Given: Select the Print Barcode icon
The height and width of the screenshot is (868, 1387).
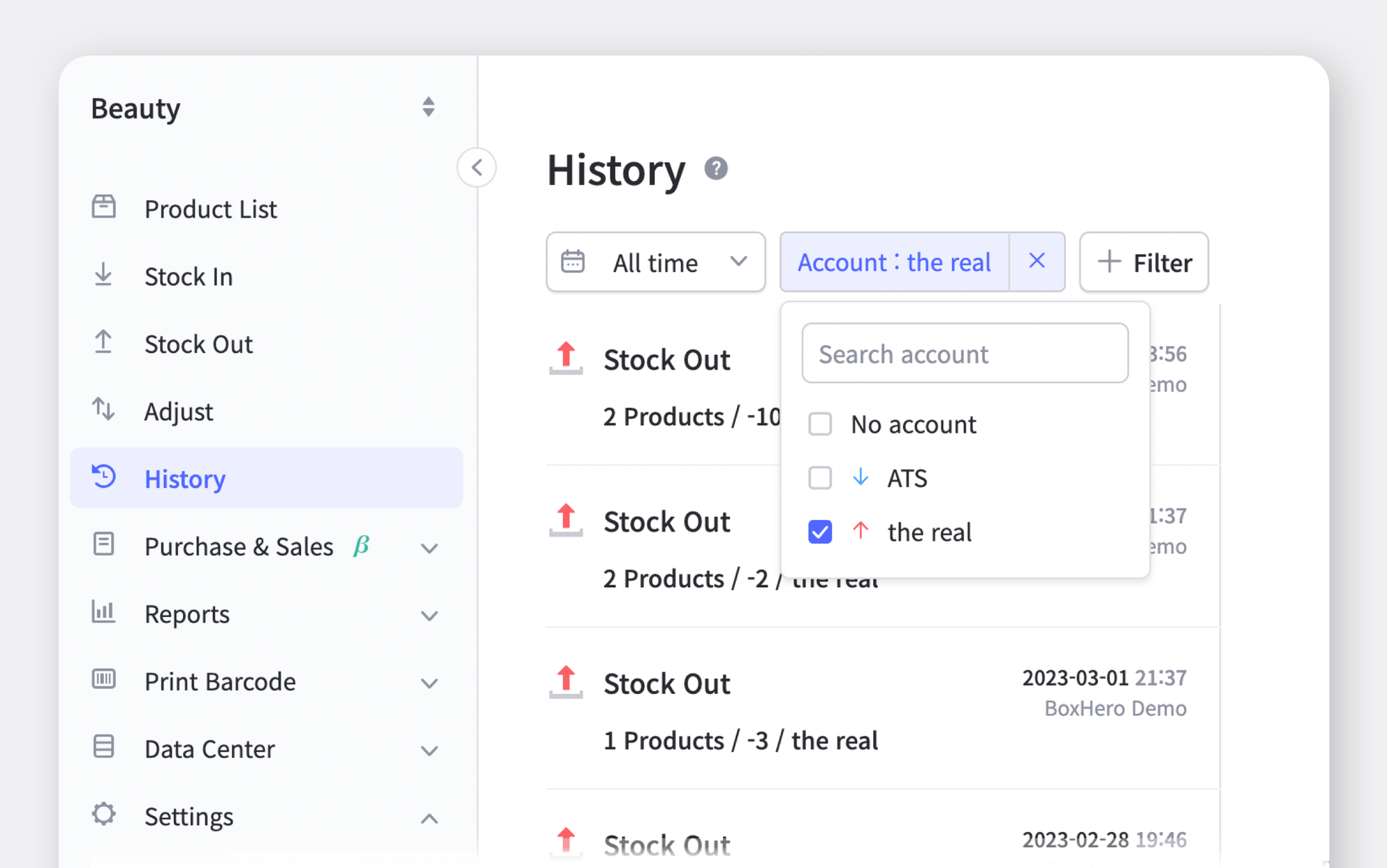Looking at the screenshot, I should [103, 680].
